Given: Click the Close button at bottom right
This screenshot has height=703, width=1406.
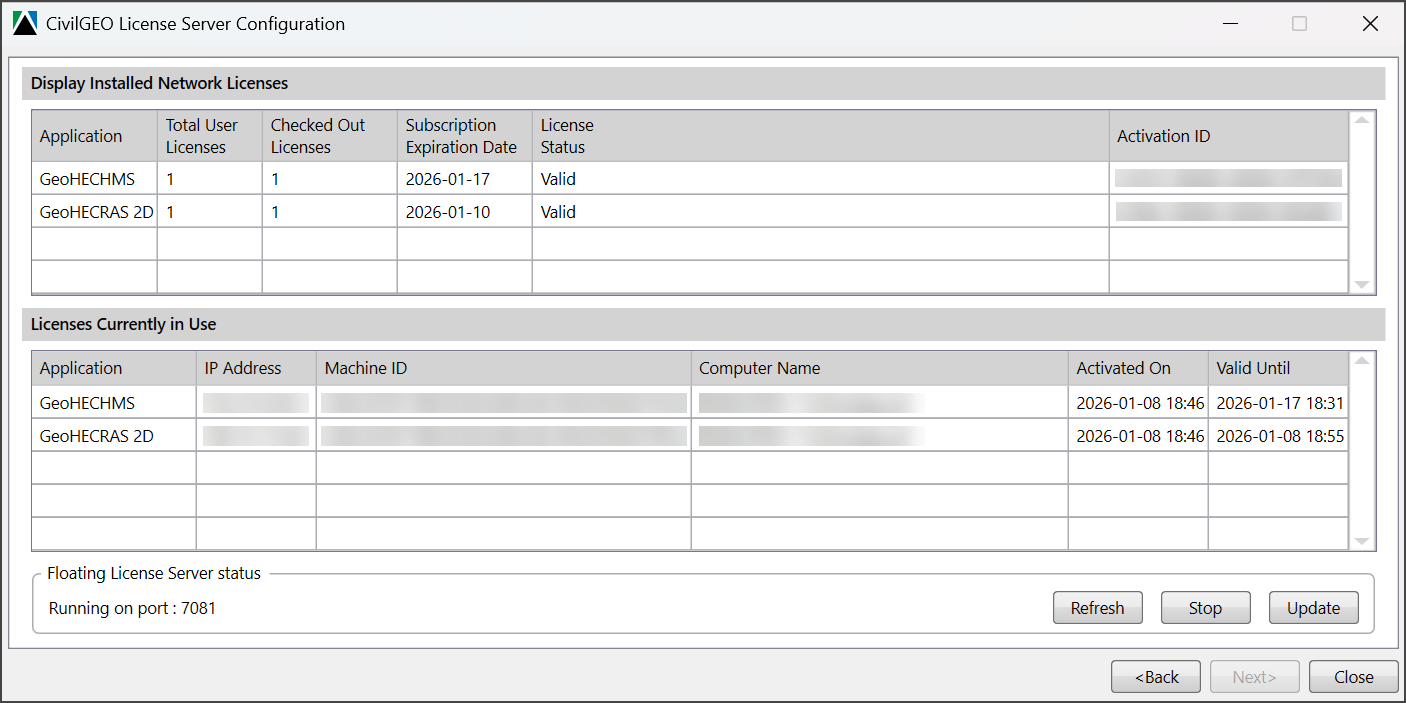Looking at the screenshot, I should click(x=1353, y=677).
